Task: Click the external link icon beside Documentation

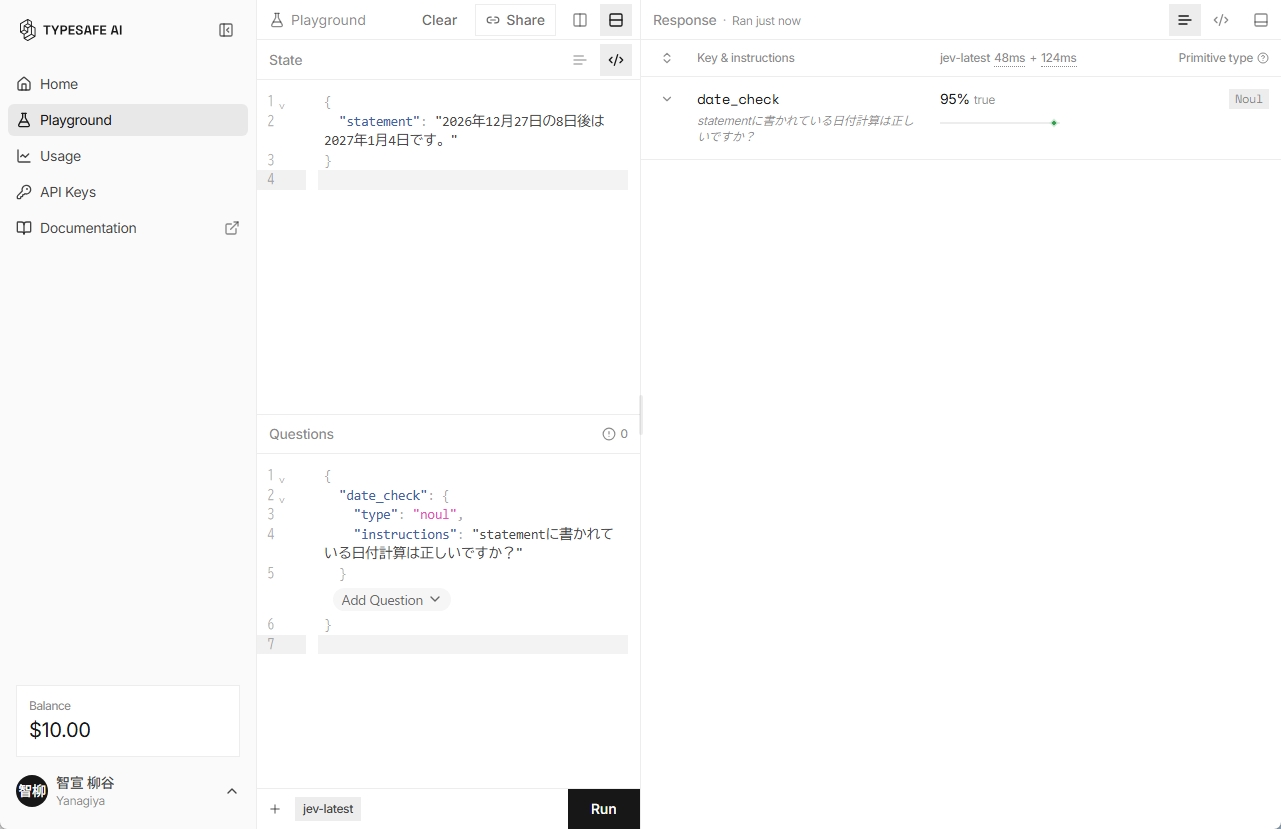Action: 232,228
